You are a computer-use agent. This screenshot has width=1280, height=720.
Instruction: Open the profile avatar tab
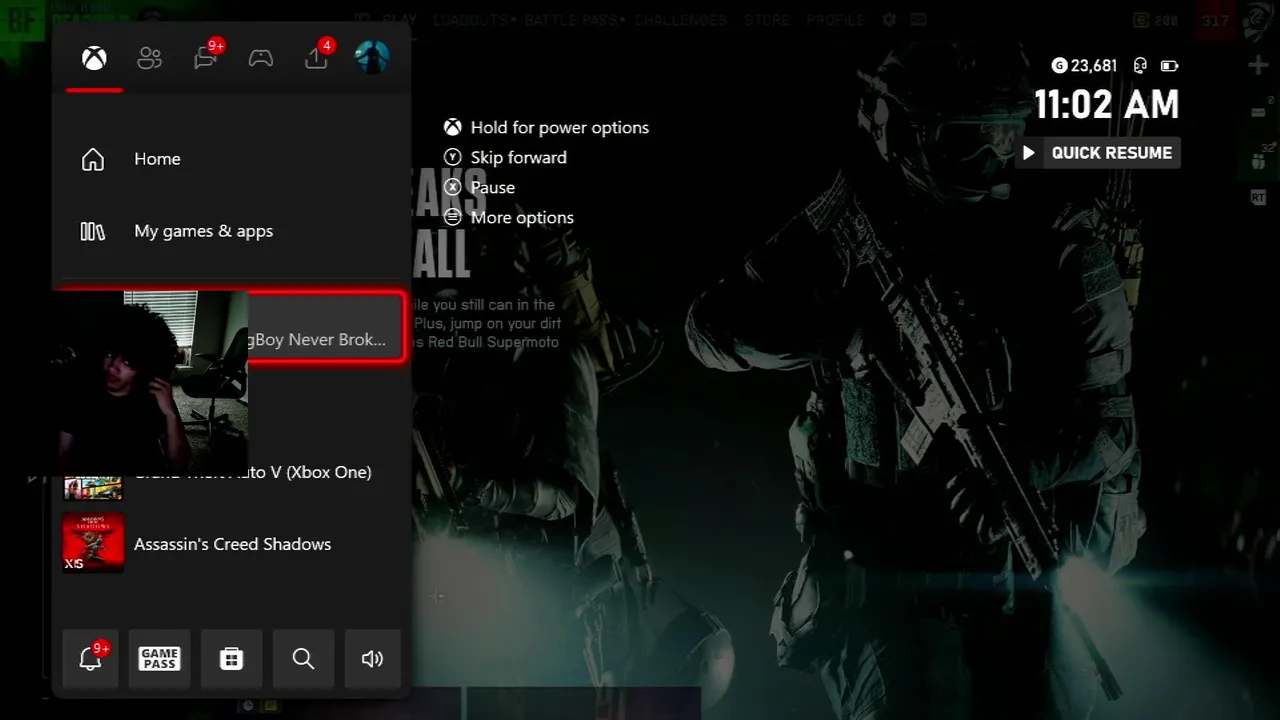[372, 57]
